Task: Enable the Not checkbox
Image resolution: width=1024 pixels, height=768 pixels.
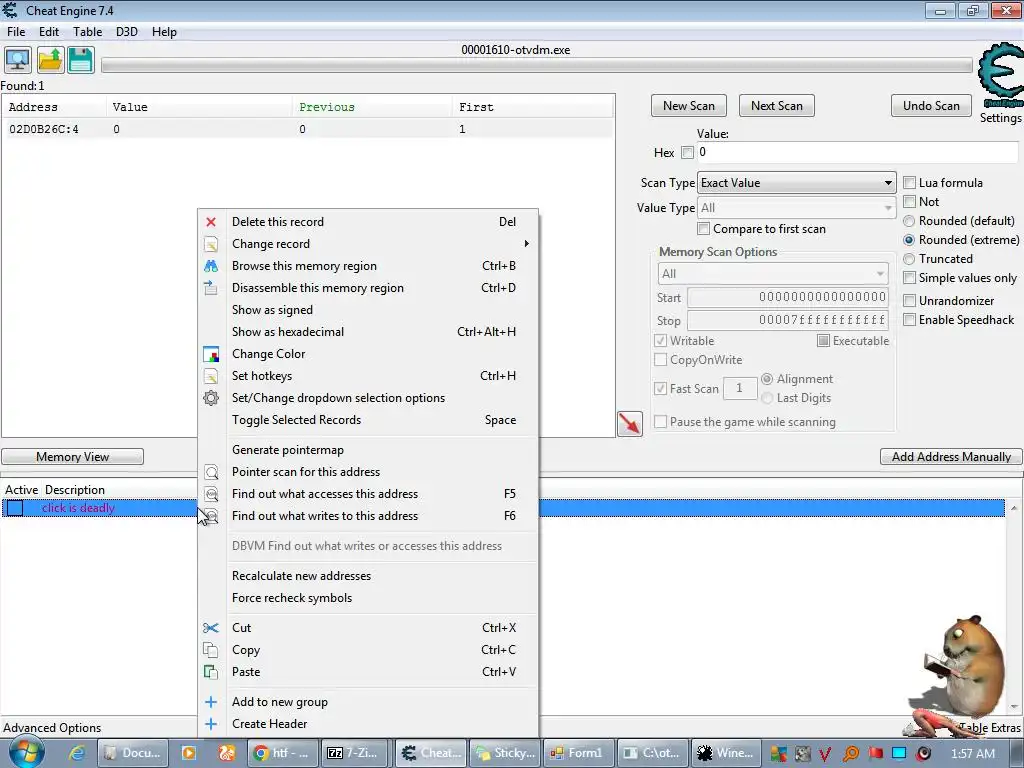Action: (x=909, y=202)
